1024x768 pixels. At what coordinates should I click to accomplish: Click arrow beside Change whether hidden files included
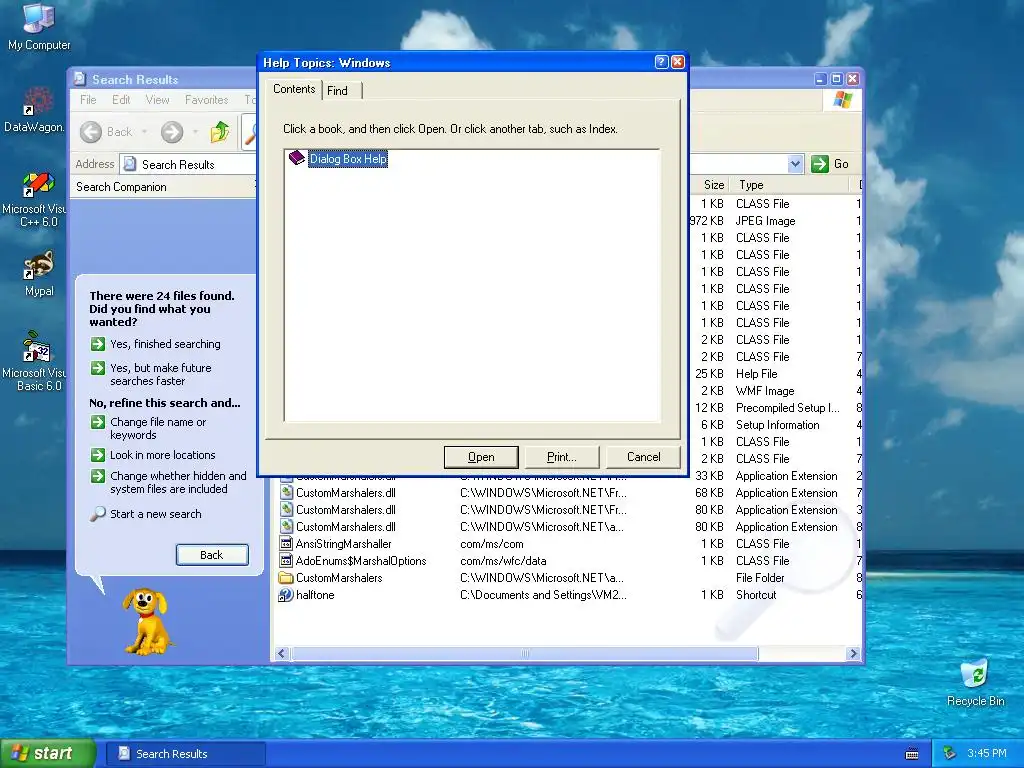click(98, 476)
